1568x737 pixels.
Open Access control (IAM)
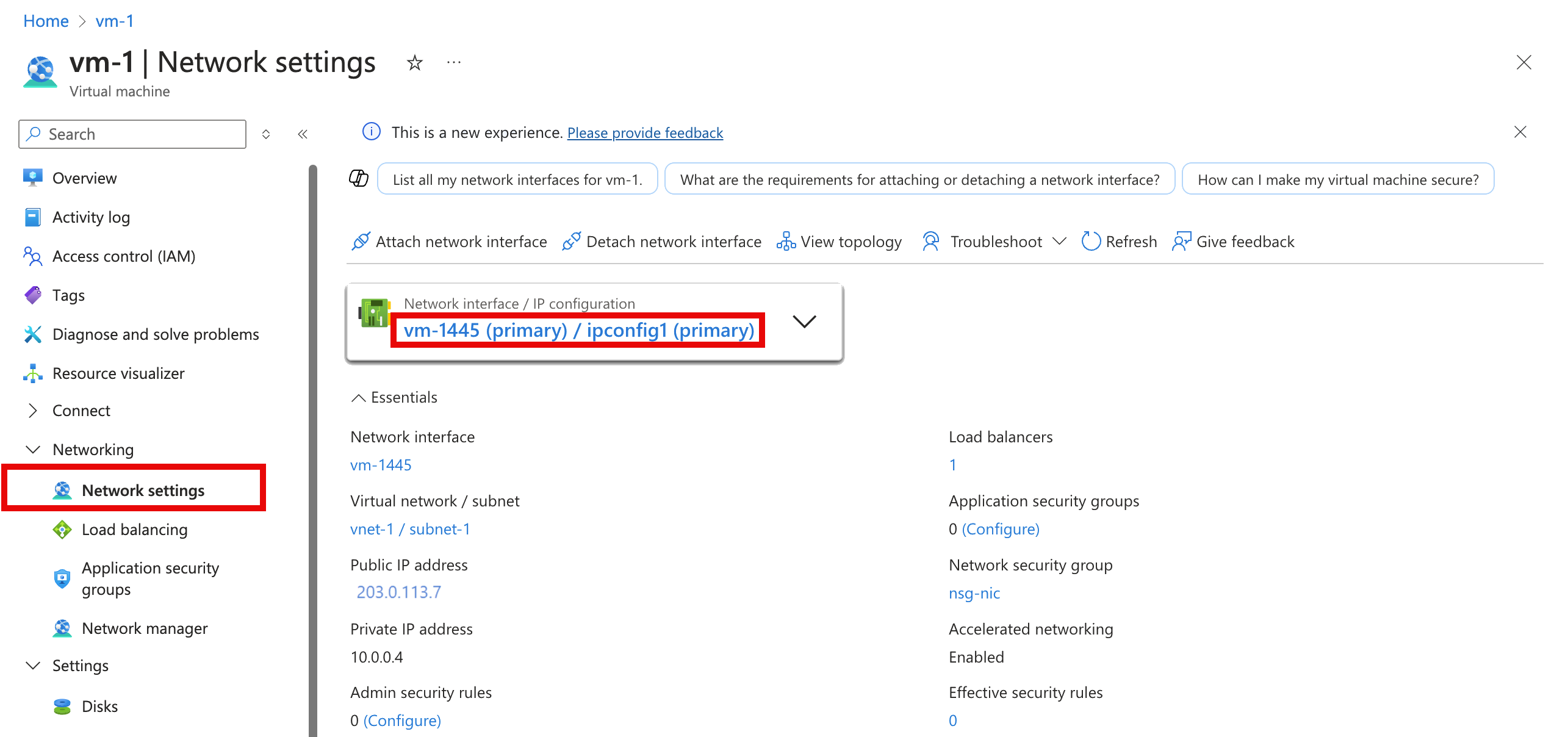tap(123, 256)
